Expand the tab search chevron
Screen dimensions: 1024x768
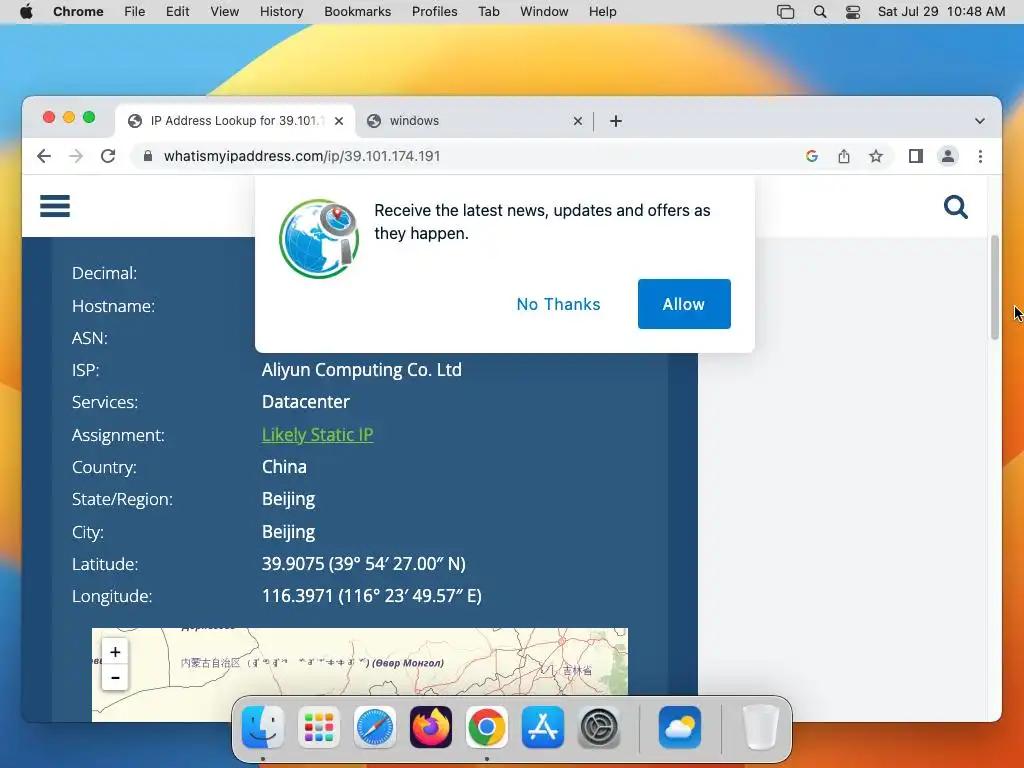click(x=980, y=121)
